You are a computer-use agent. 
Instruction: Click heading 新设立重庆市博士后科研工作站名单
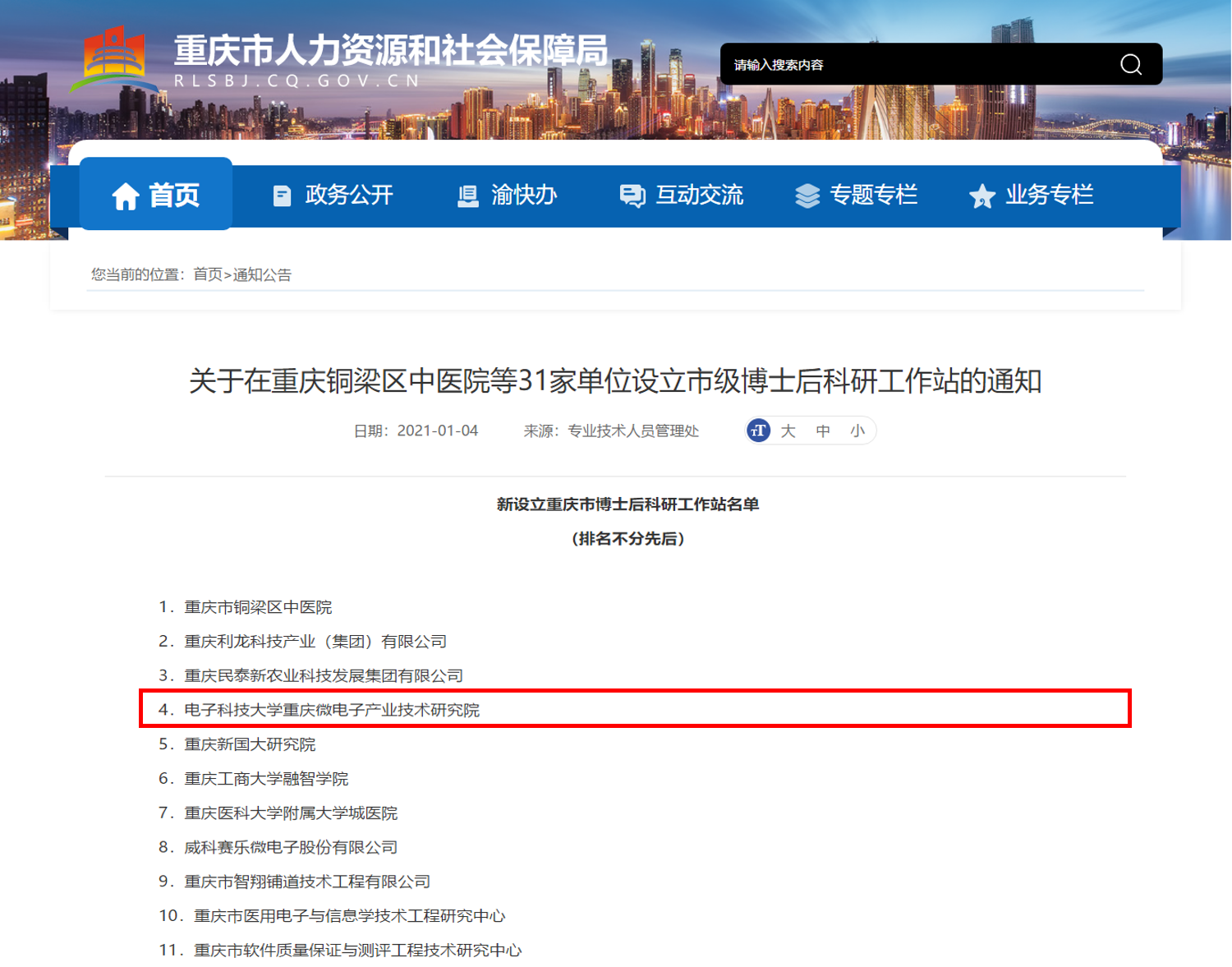click(627, 504)
